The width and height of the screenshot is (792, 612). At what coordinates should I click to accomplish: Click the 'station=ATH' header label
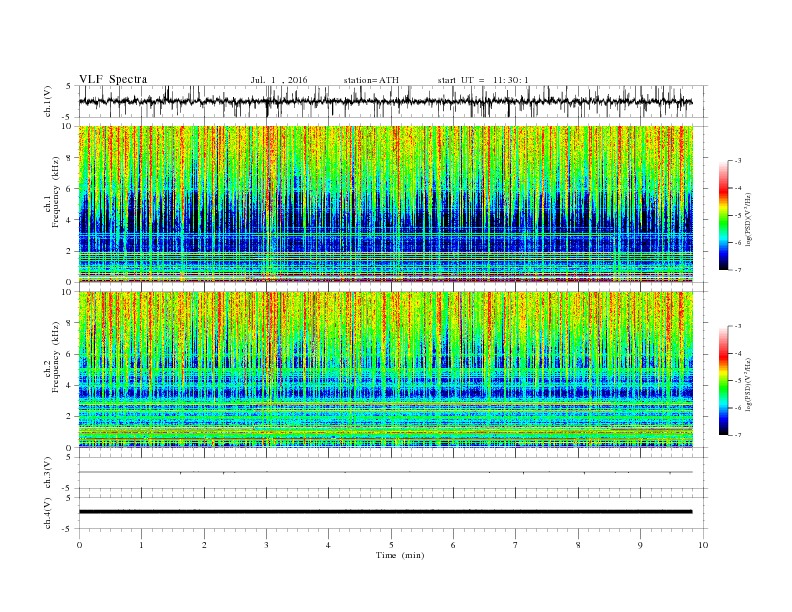pyautogui.click(x=371, y=80)
